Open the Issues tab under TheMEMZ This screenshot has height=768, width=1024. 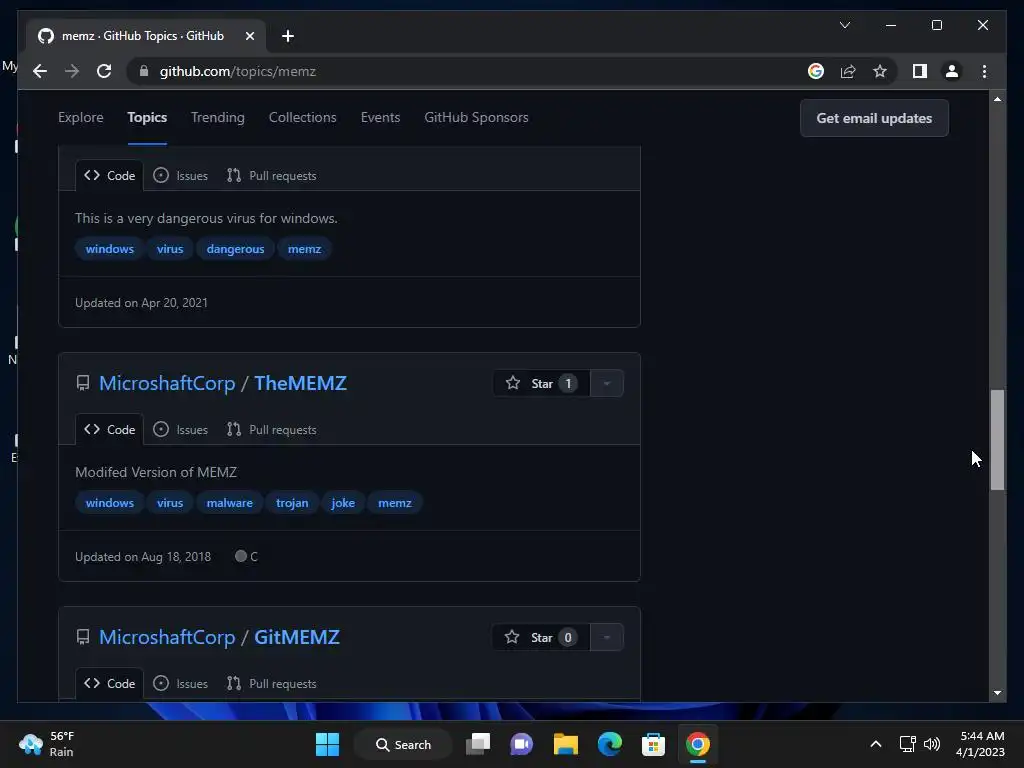(180, 430)
